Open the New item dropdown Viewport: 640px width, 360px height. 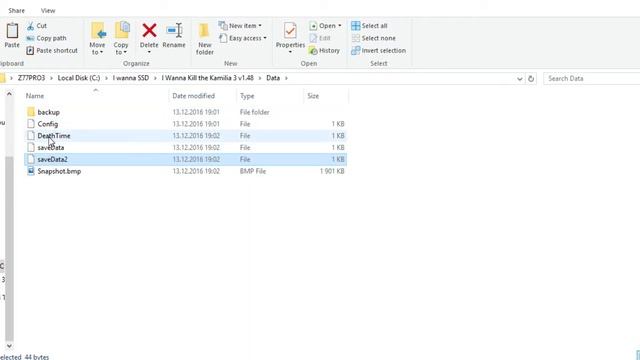tap(240, 26)
